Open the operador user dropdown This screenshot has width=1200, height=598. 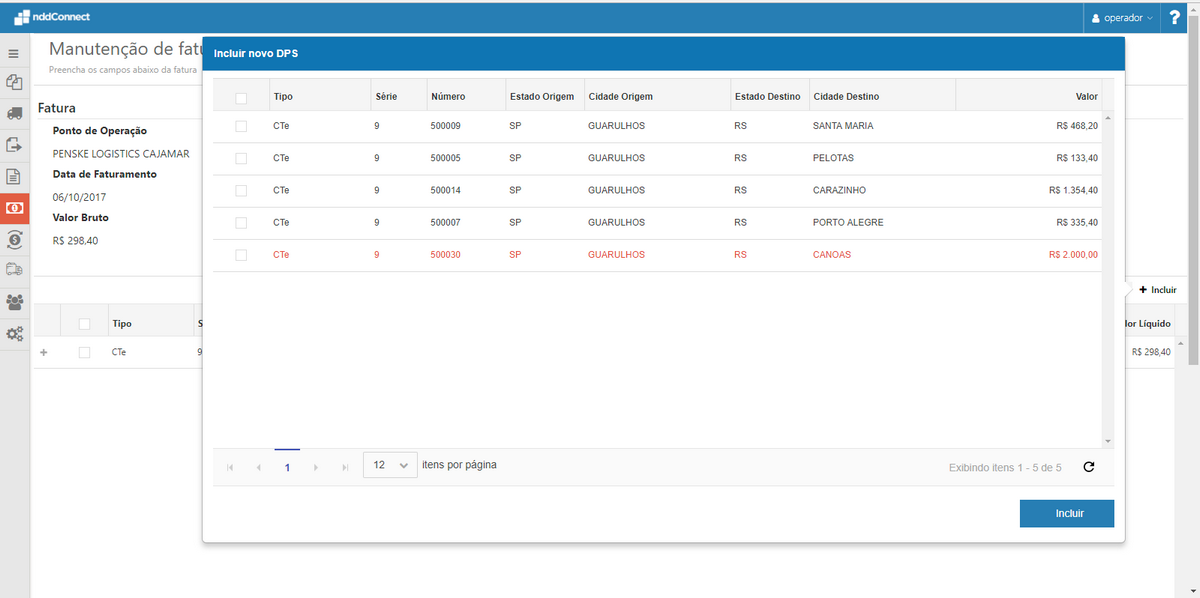1120,17
